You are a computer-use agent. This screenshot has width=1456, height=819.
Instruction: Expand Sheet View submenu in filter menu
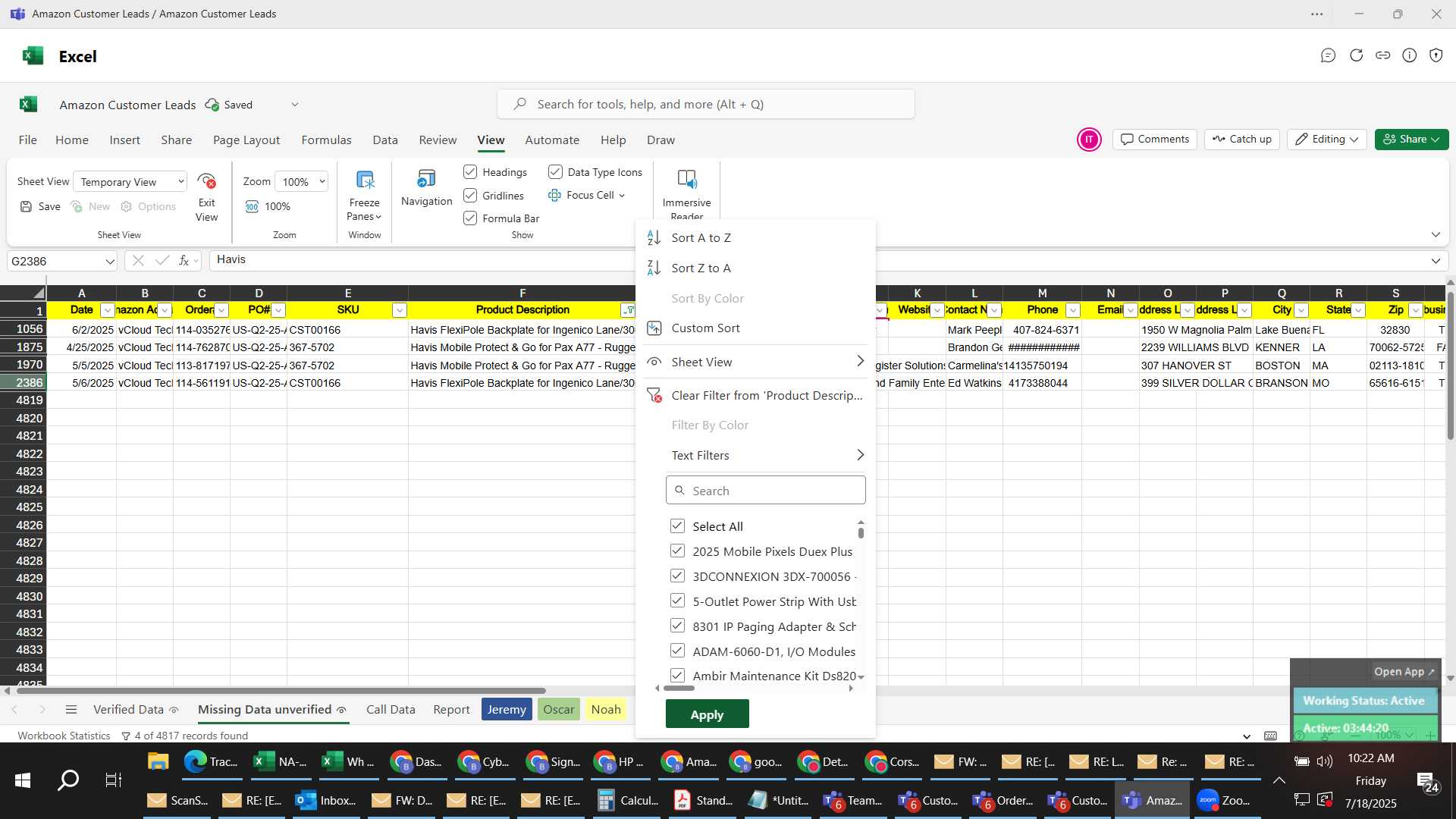pyautogui.click(x=860, y=362)
